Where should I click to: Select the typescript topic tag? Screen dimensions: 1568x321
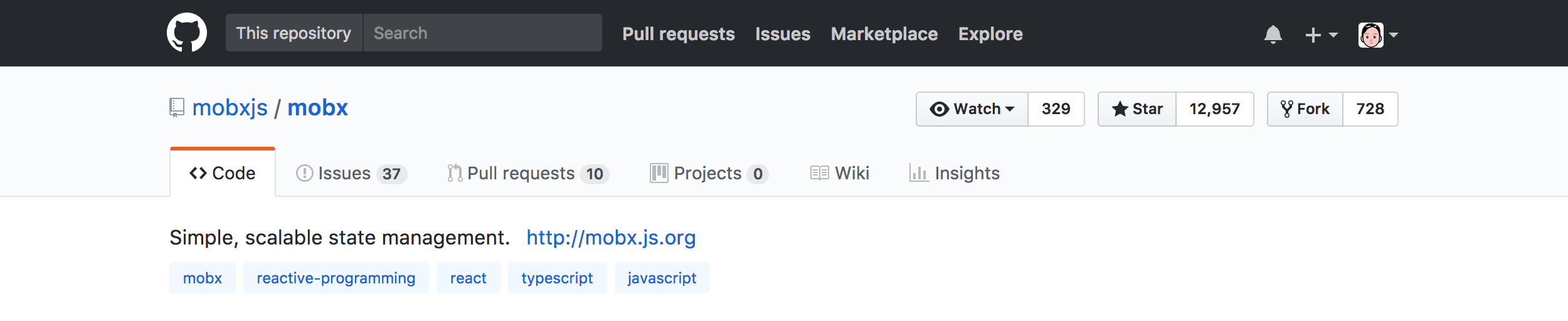pyautogui.click(x=558, y=278)
